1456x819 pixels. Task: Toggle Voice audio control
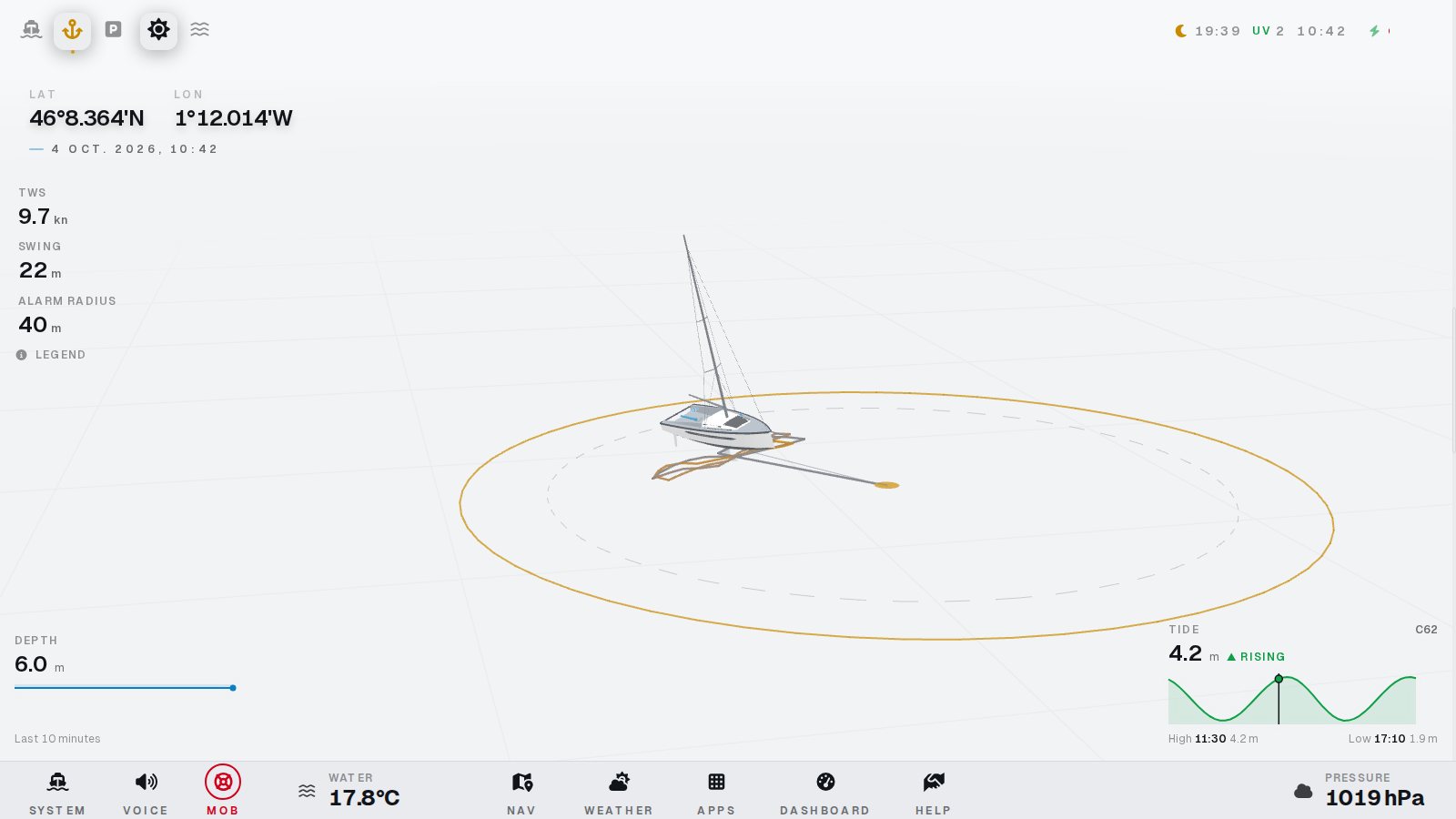(146, 792)
